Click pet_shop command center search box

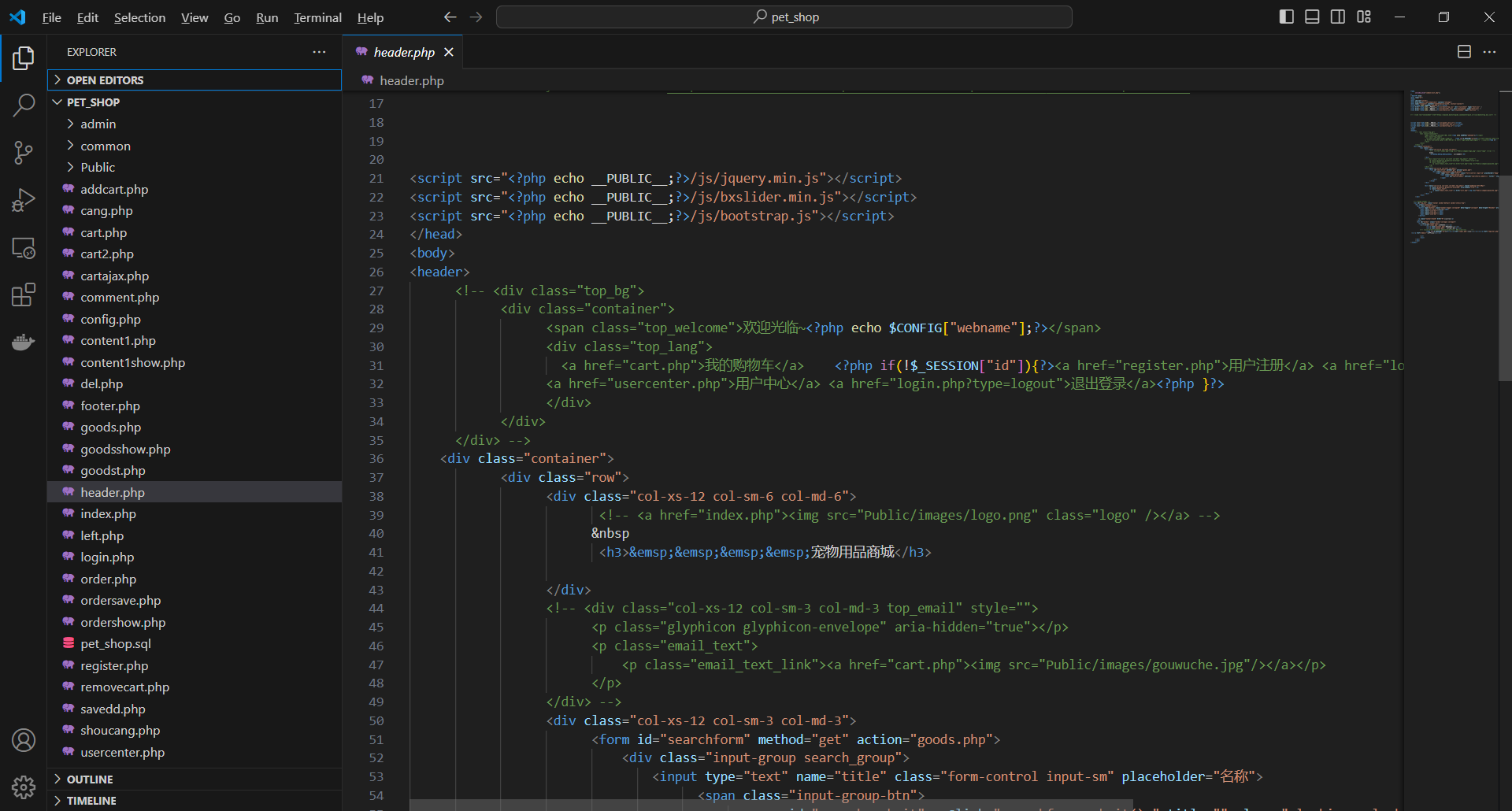[x=784, y=17]
